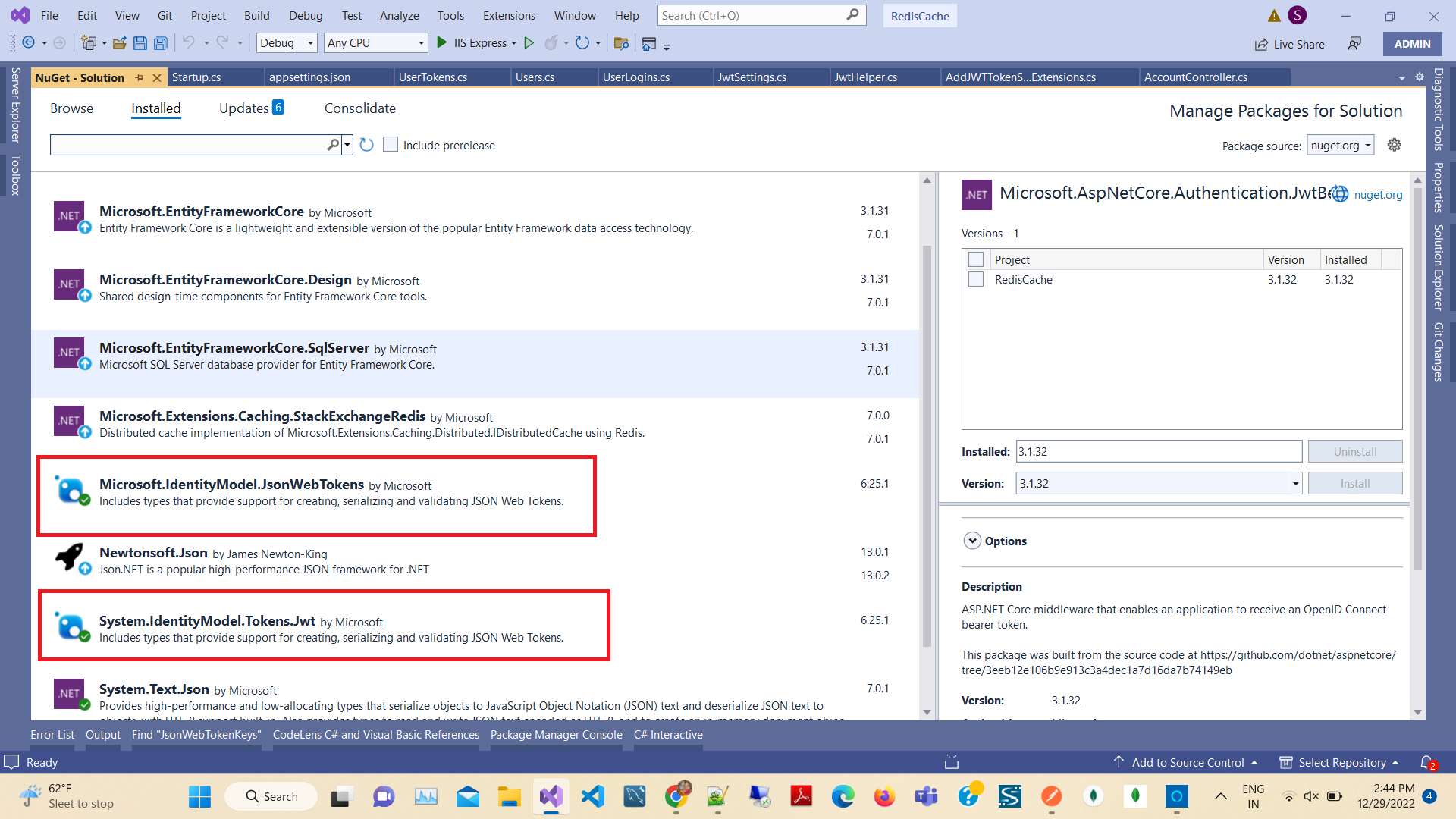Click the search magnifier in package search box
The height and width of the screenshot is (819, 1456).
click(333, 145)
